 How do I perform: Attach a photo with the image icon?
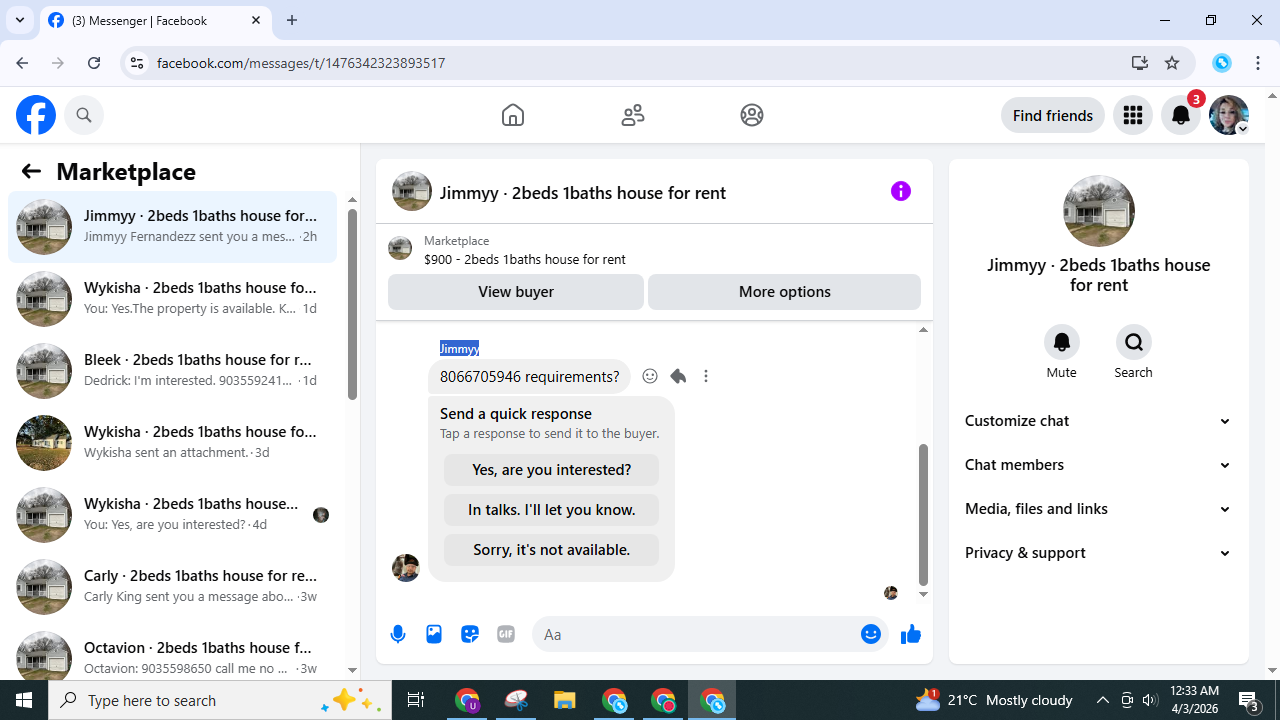pyautogui.click(x=434, y=634)
